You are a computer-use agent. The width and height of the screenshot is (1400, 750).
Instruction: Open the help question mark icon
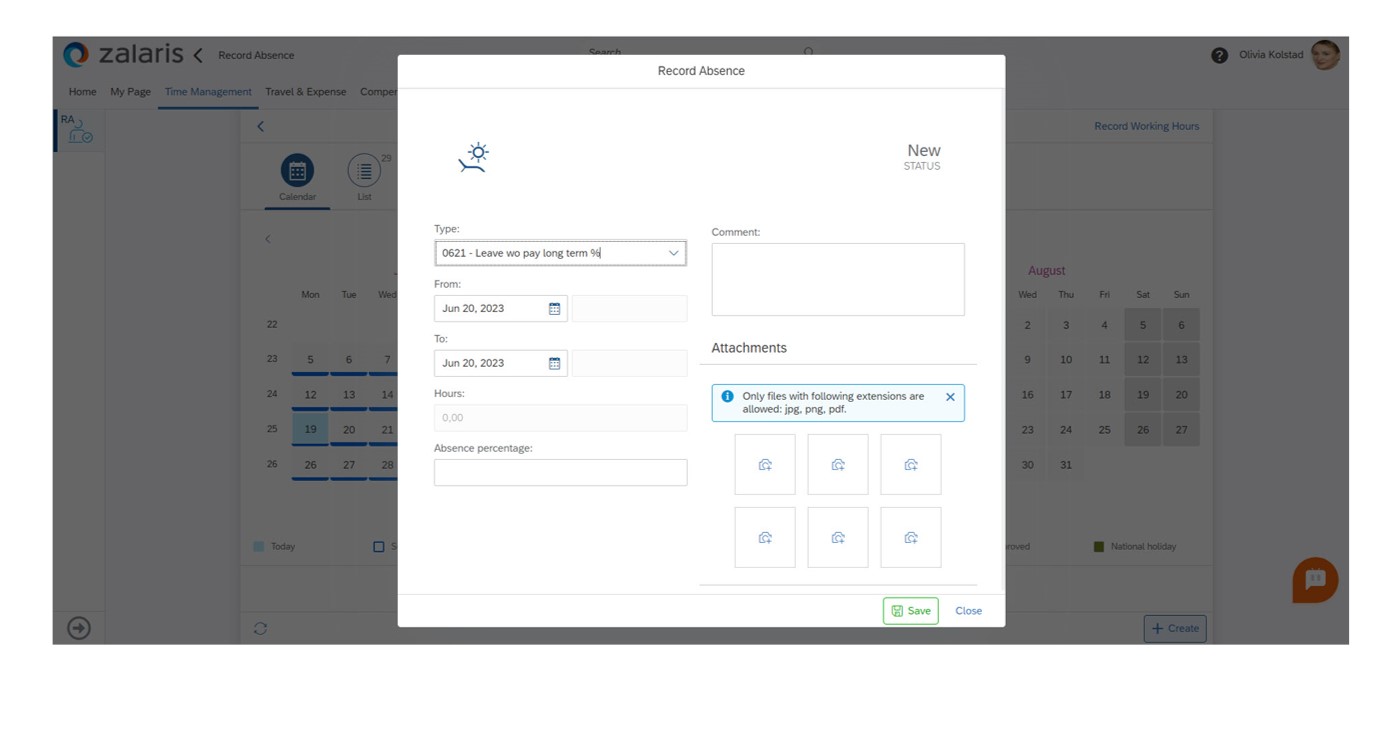click(1219, 56)
